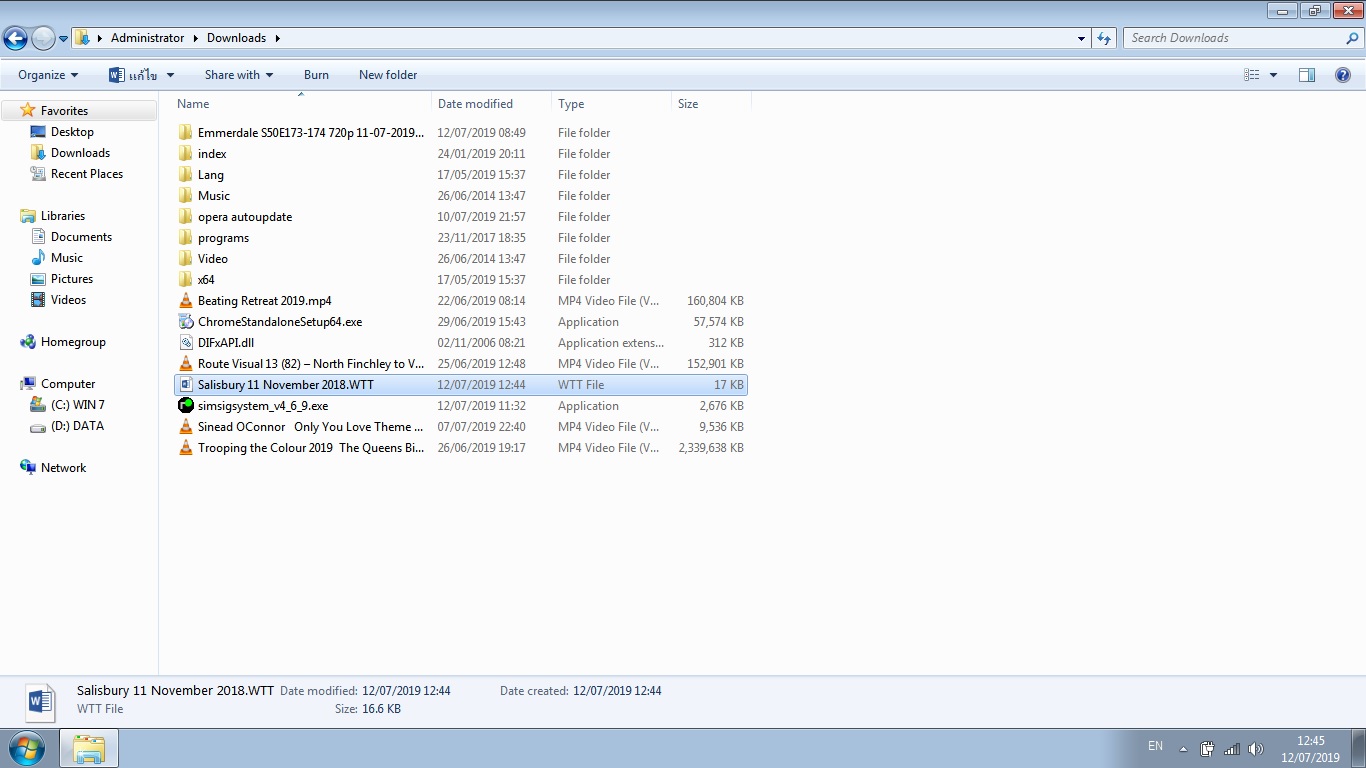The width and height of the screenshot is (1366, 768).
Task: Open Pictures library in sidebar
Action: point(72,279)
